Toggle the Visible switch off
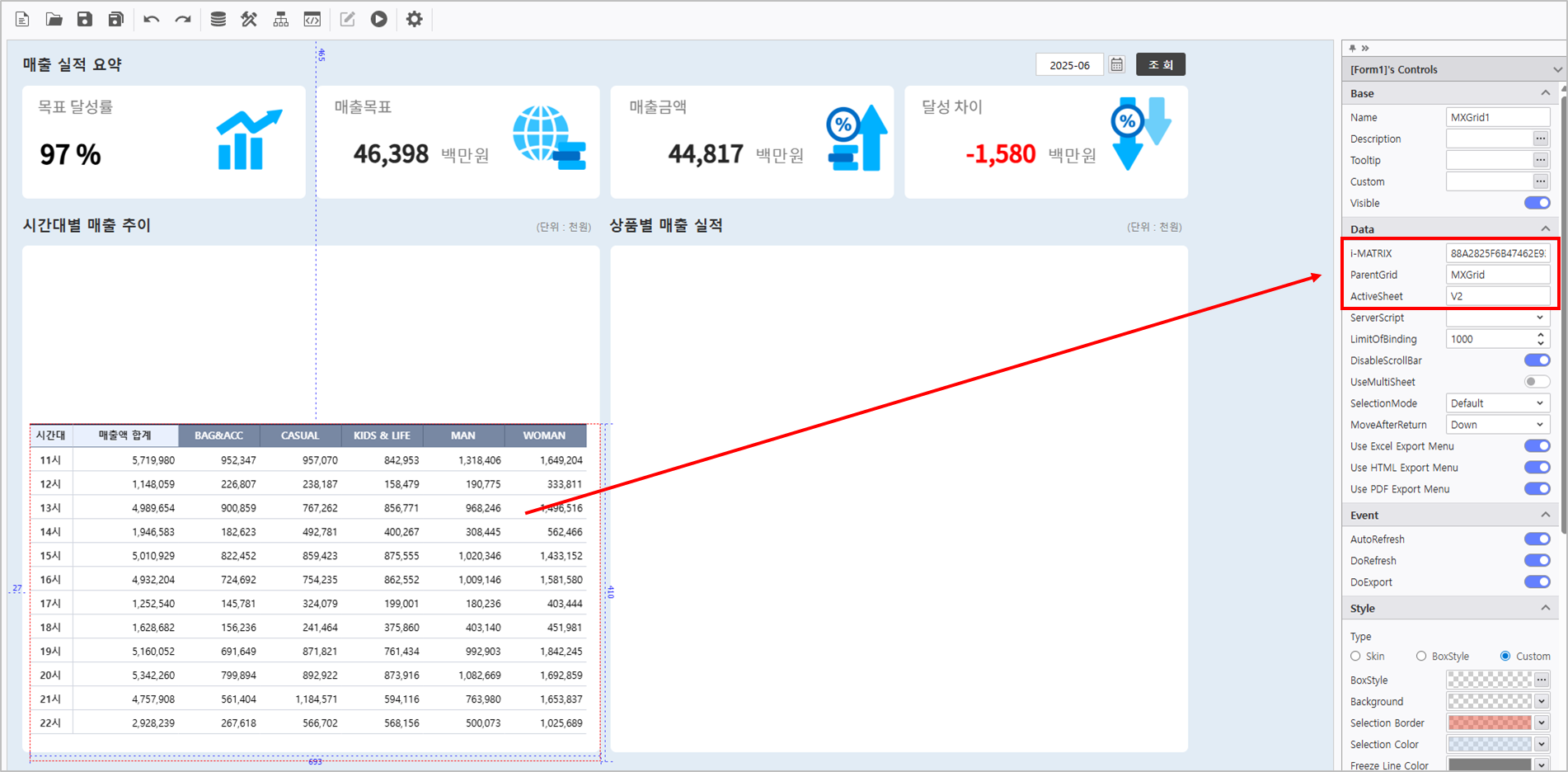 point(1537,203)
